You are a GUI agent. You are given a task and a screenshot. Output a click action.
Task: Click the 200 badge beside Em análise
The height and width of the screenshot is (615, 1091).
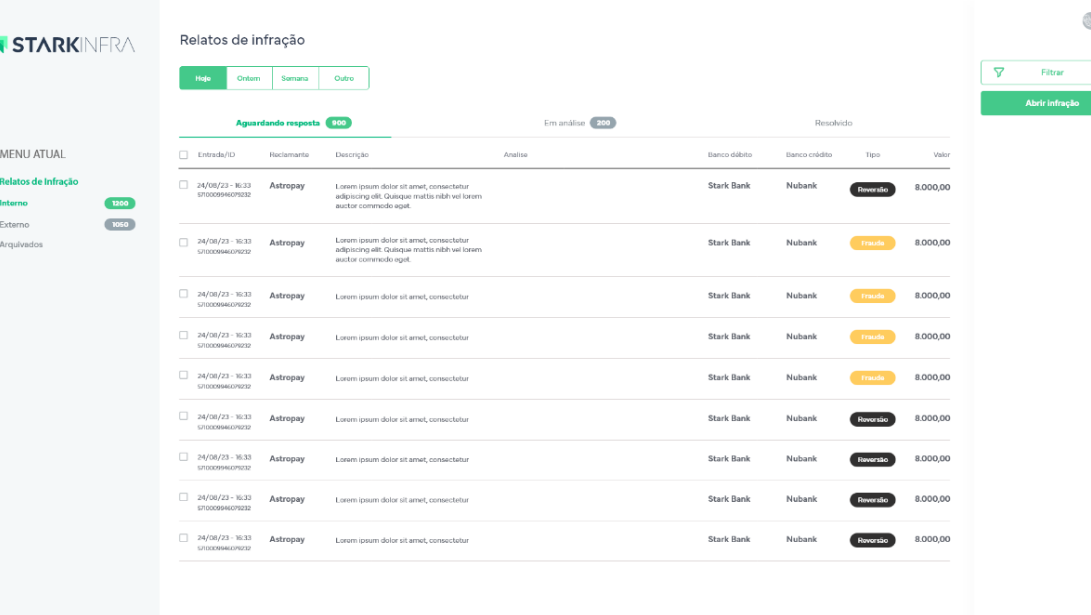coord(603,123)
